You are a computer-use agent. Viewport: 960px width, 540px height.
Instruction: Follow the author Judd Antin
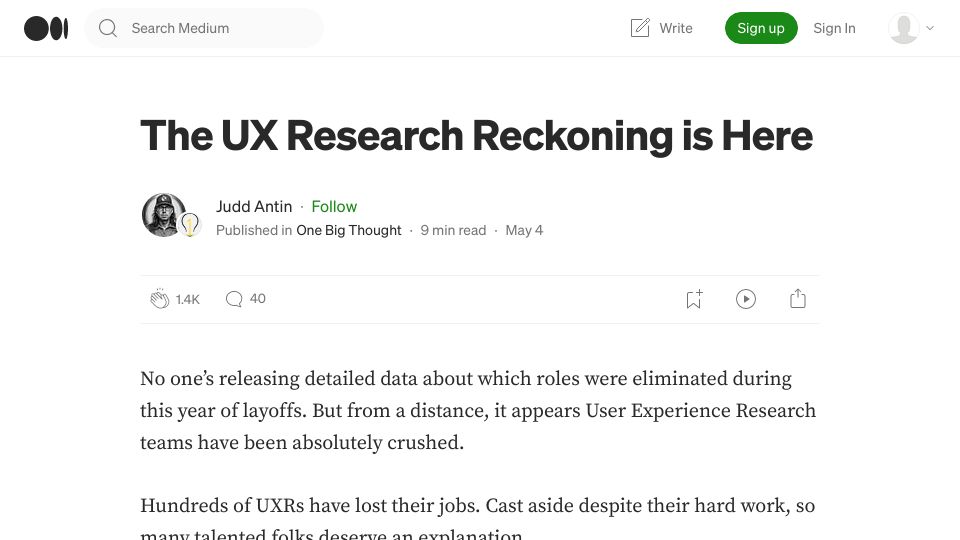coord(334,206)
